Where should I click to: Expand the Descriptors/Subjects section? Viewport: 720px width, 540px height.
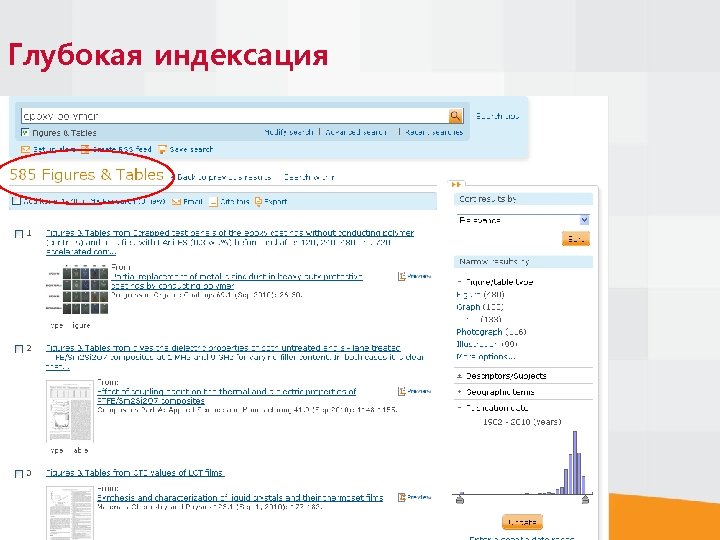(459, 376)
